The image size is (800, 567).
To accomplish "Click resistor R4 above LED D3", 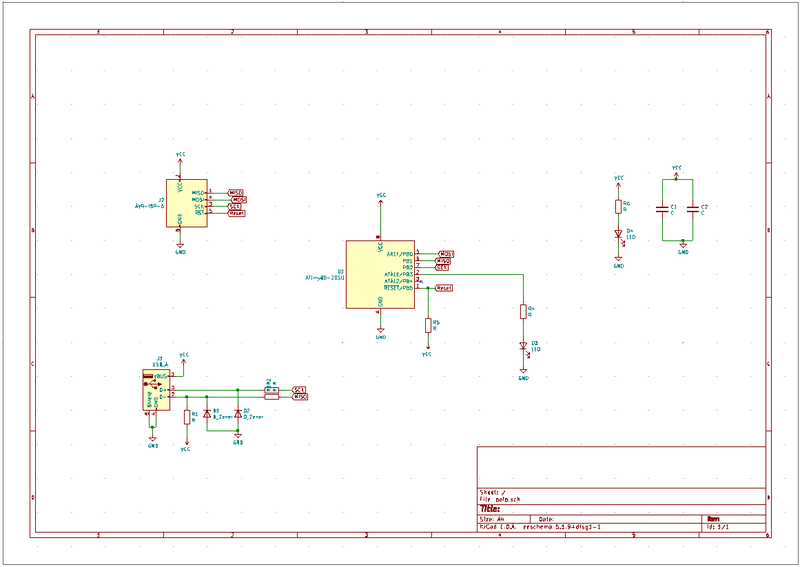I will click(523, 311).
